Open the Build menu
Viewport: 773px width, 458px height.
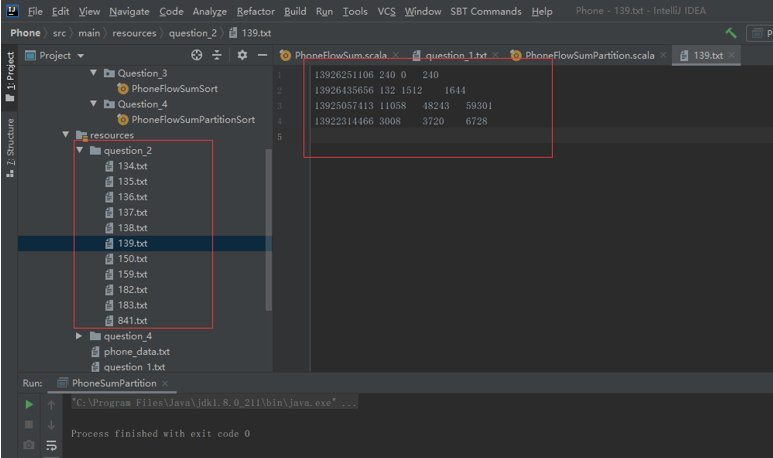(295, 11)
